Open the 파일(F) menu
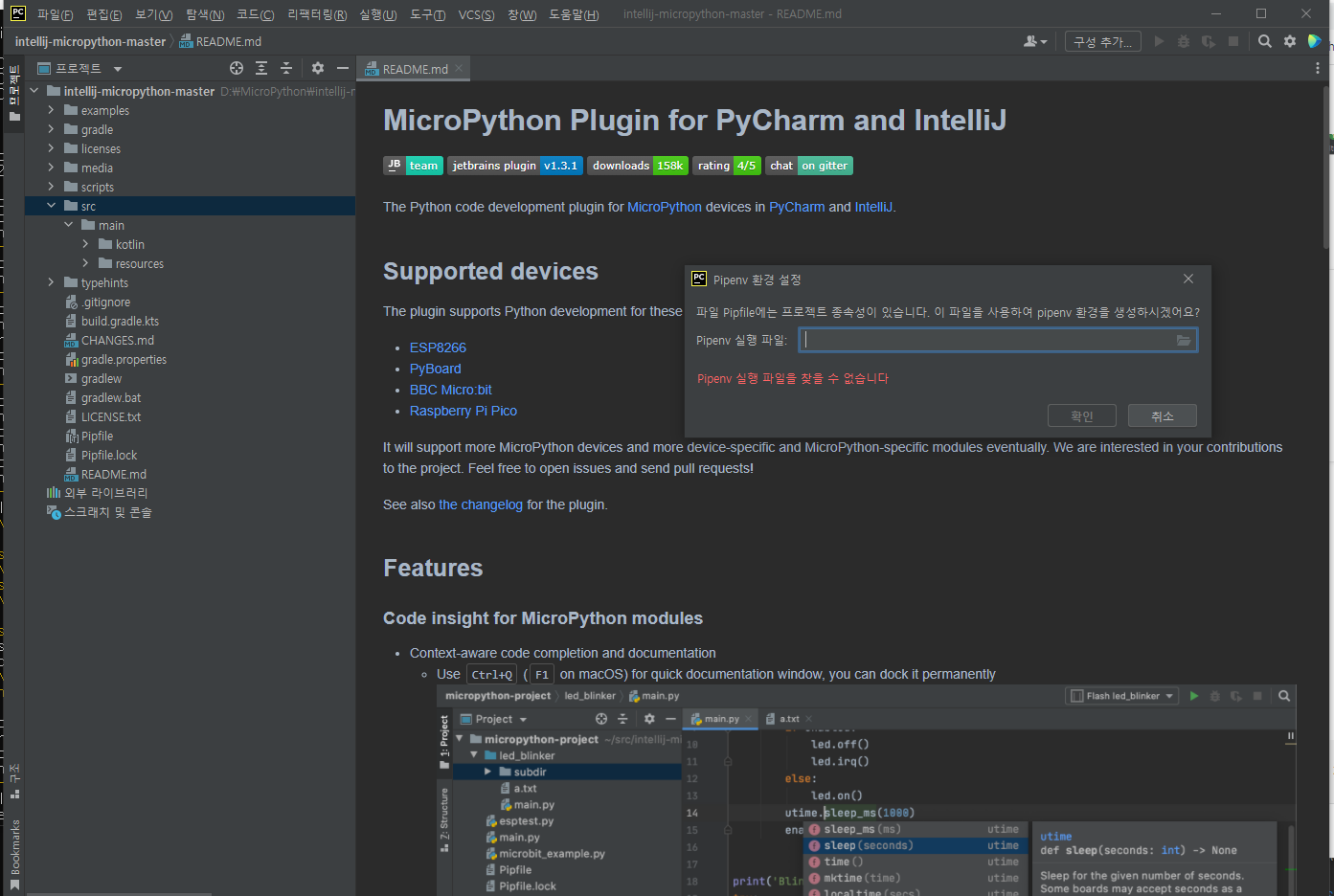 (x=55, y=14)
